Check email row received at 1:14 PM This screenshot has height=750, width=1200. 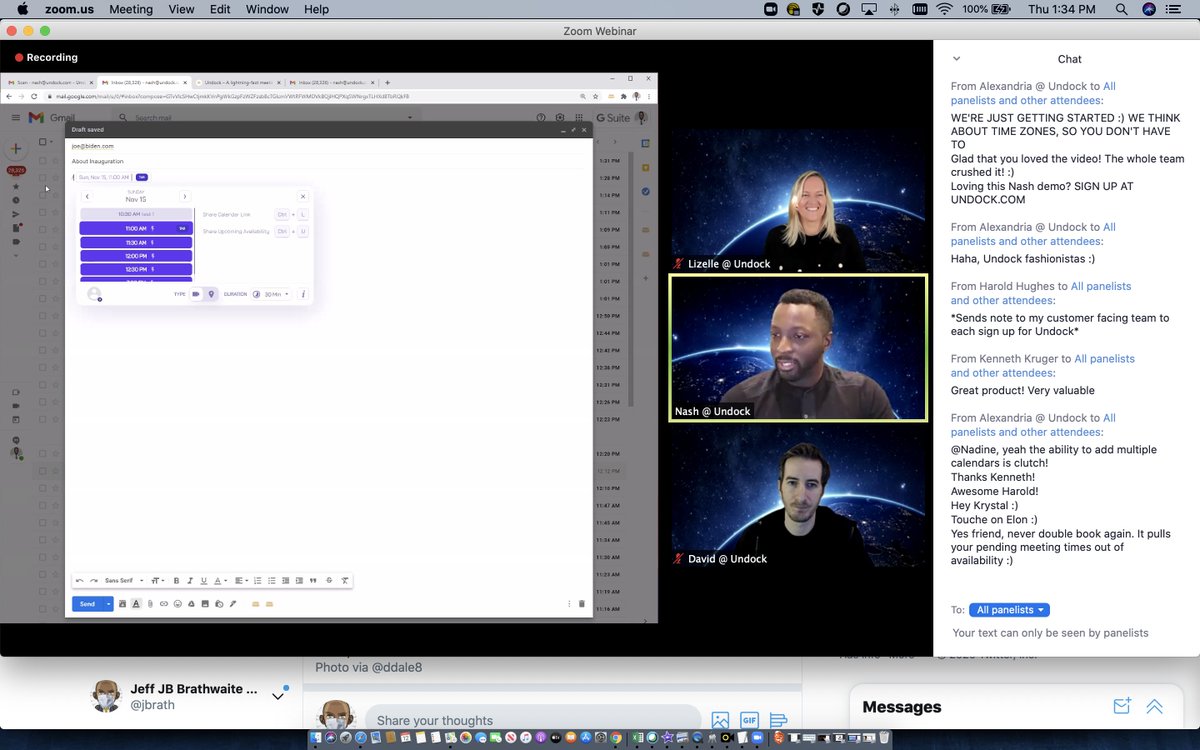43,195
